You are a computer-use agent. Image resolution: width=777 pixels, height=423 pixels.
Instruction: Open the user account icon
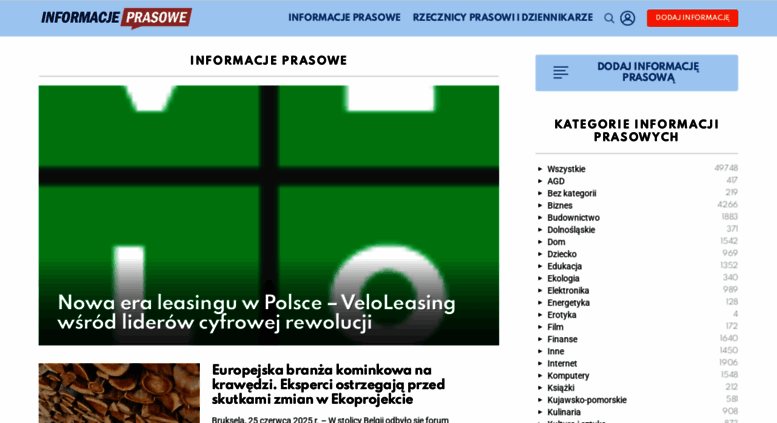tap(627, 18)
